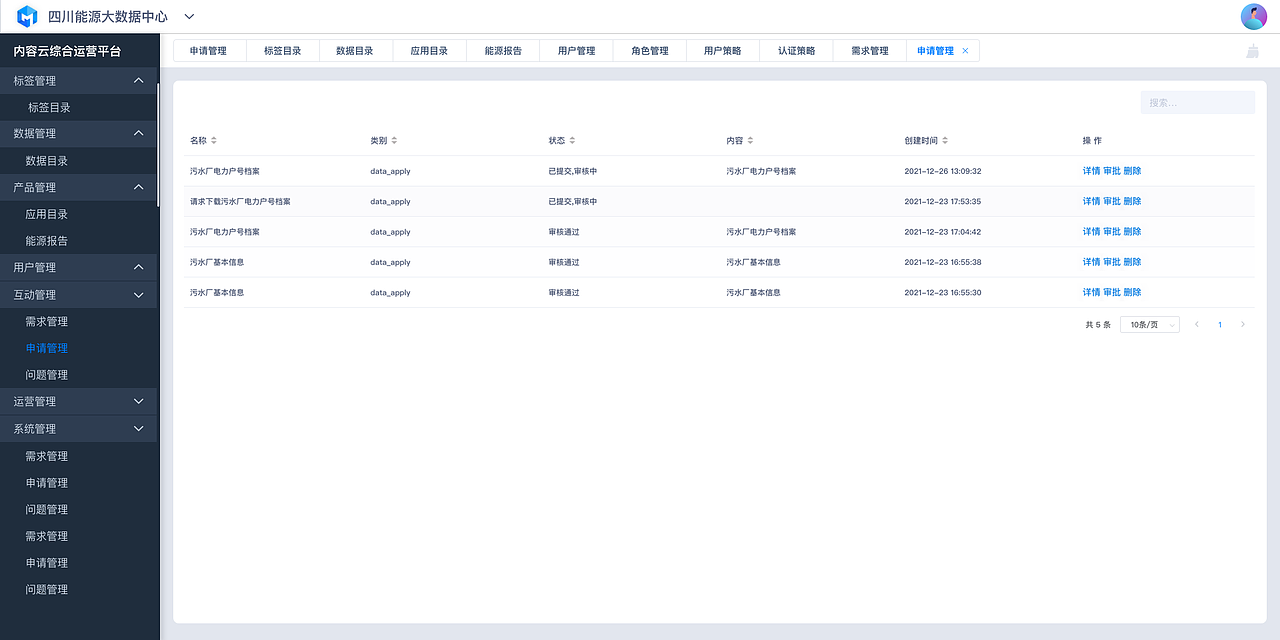The height and width of the screenshot is (640, 1280).
Task: Switch to the 数据目录 tab
Action: (x=356, y=49)
